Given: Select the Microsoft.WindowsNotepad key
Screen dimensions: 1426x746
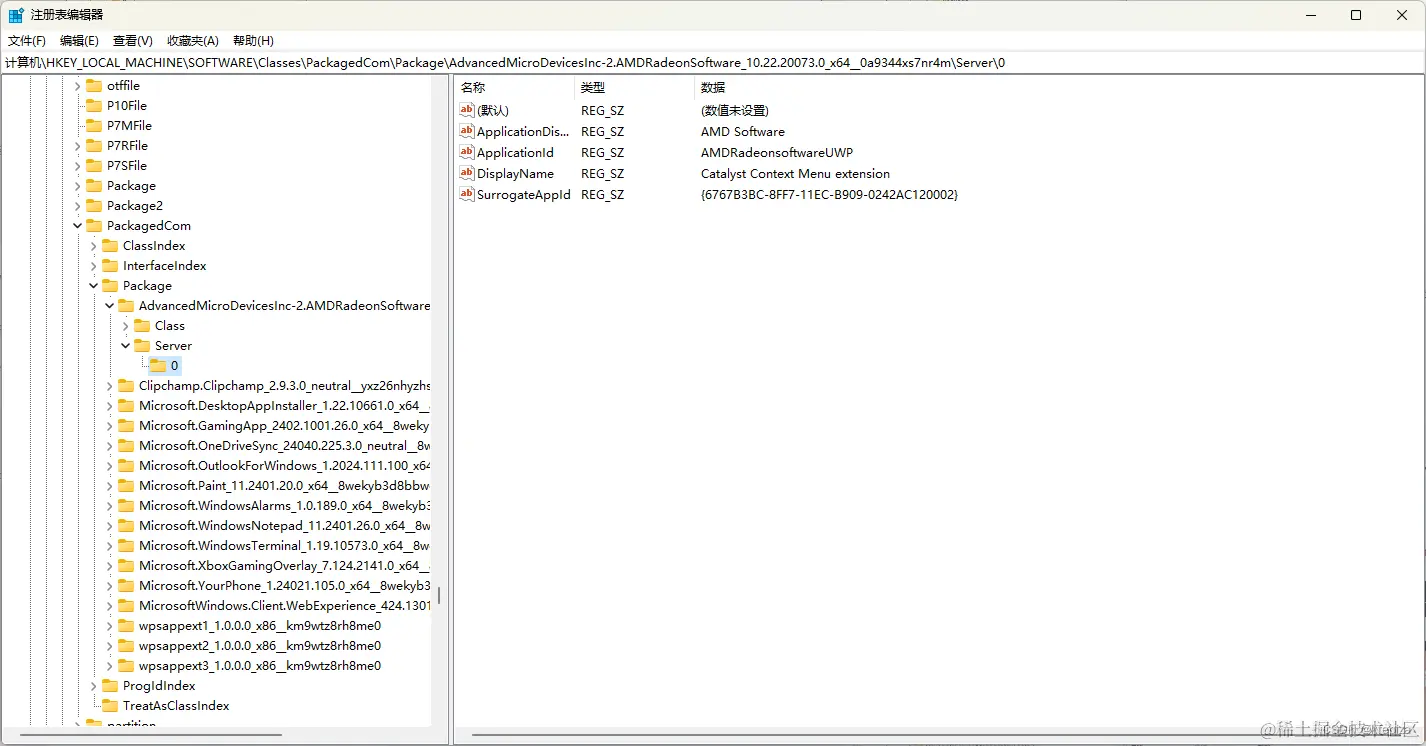Looking at the screenshot, I should click(x=284, y=526).
